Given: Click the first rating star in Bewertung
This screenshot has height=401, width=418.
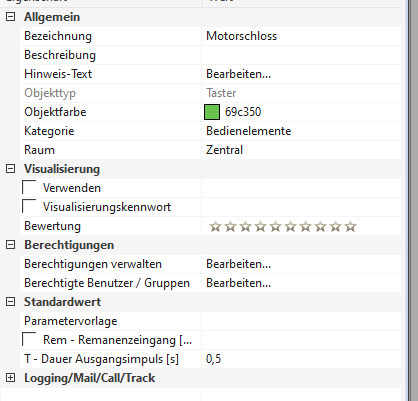Looking at the screenshot, I should tap(215, 227).
